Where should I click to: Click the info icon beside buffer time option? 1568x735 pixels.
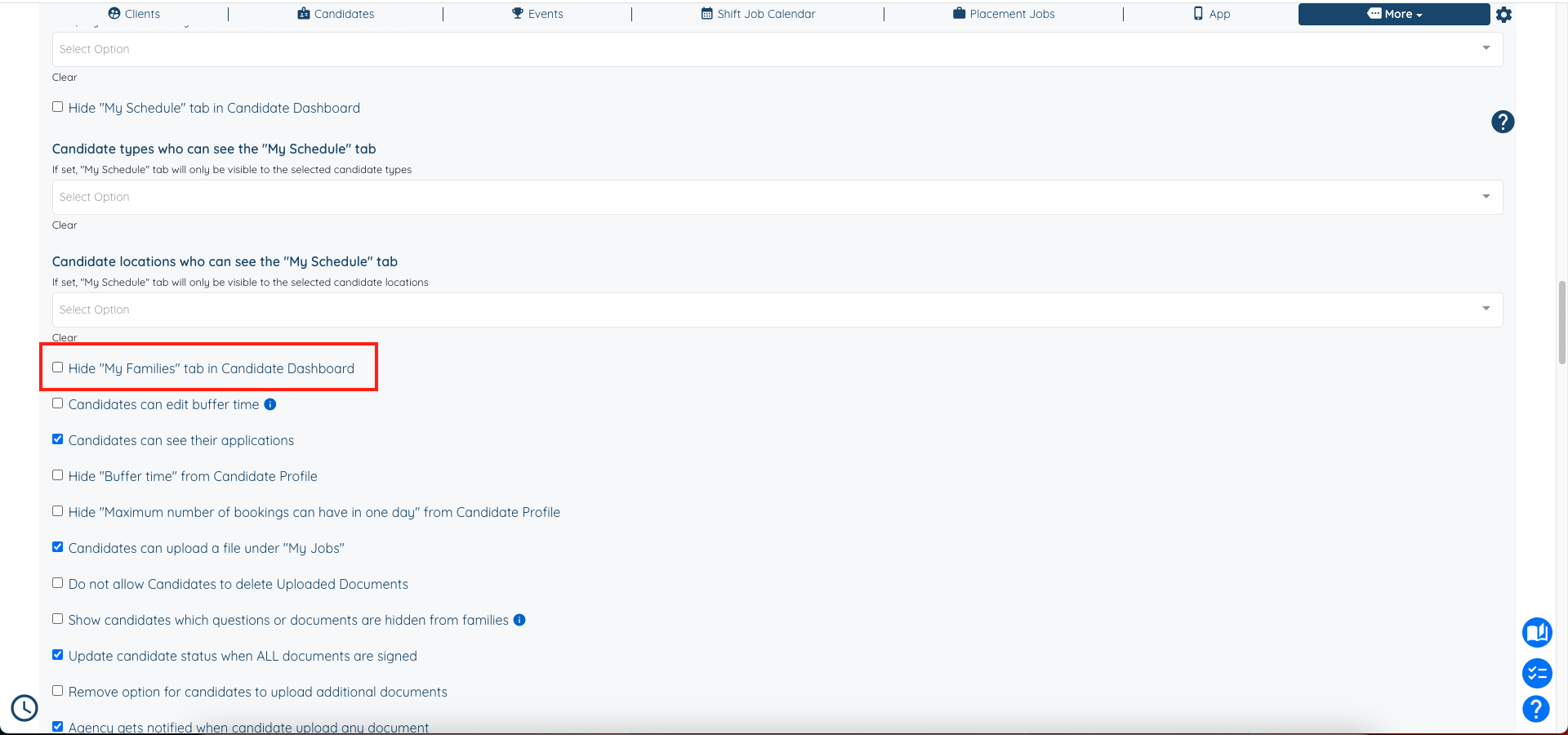coord(270,403)
